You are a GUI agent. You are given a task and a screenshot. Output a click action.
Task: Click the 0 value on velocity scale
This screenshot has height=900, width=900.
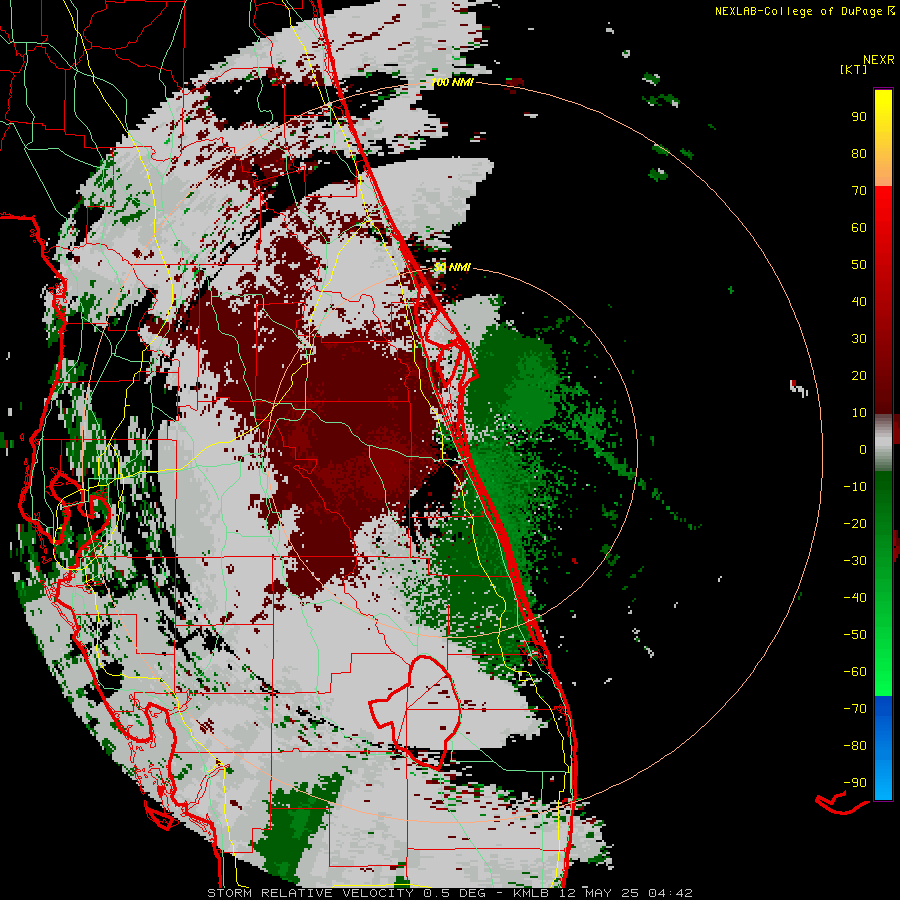pyautogui.click(x=863, y=450)
